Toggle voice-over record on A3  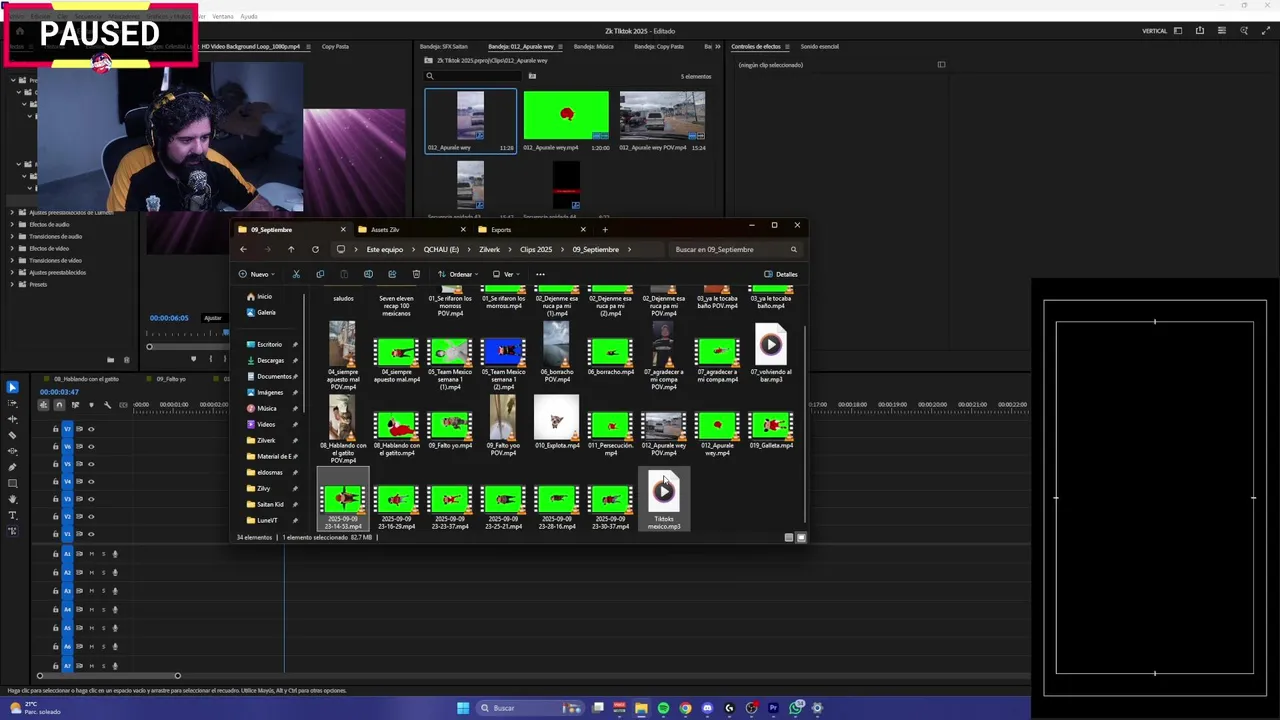click(115, 591)
